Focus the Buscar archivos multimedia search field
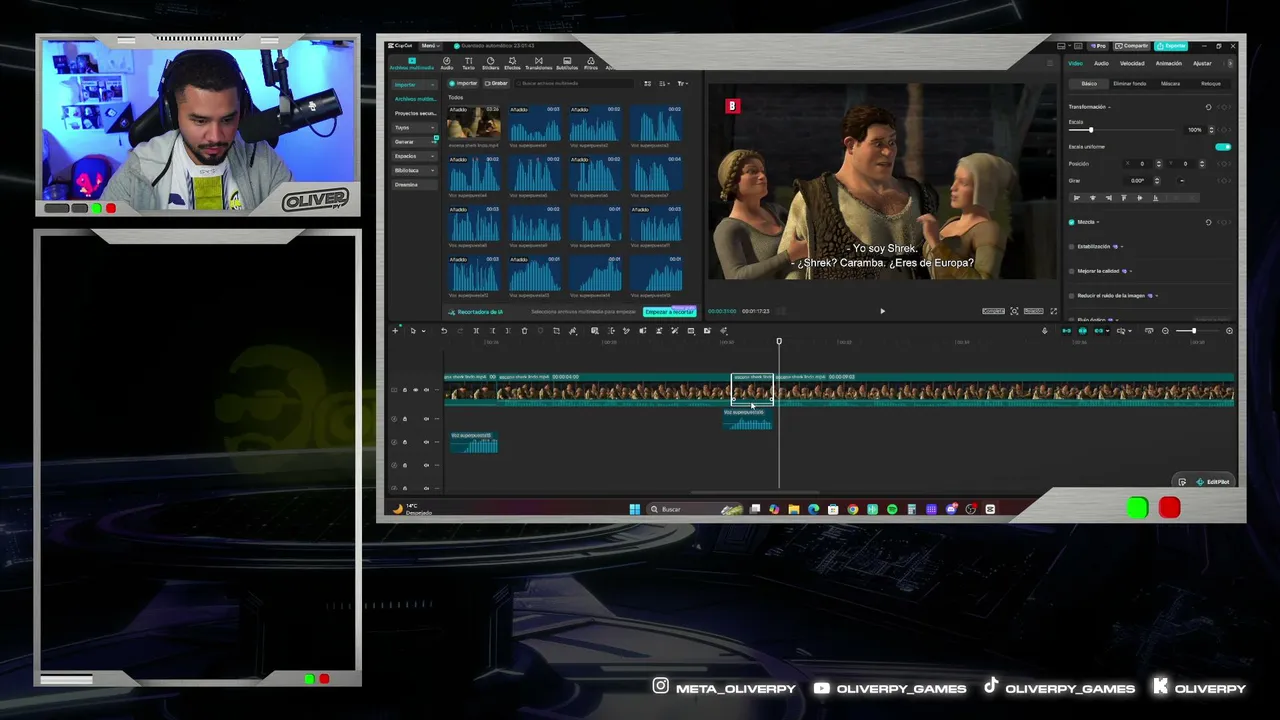 [575, 83]
